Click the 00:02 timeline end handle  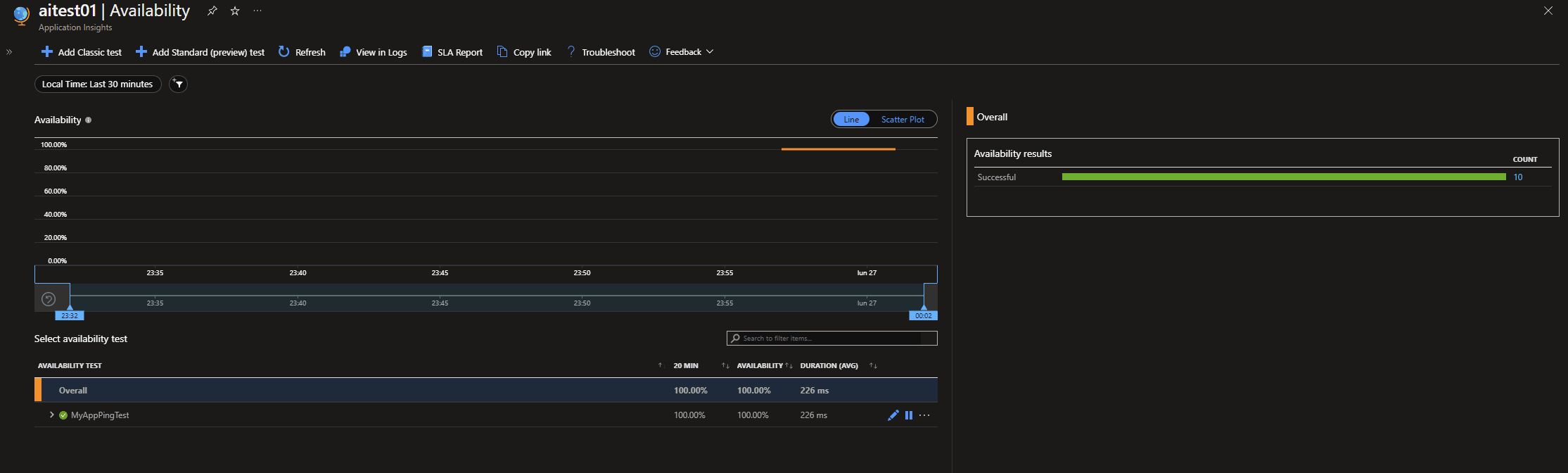(x=923, y=315)
